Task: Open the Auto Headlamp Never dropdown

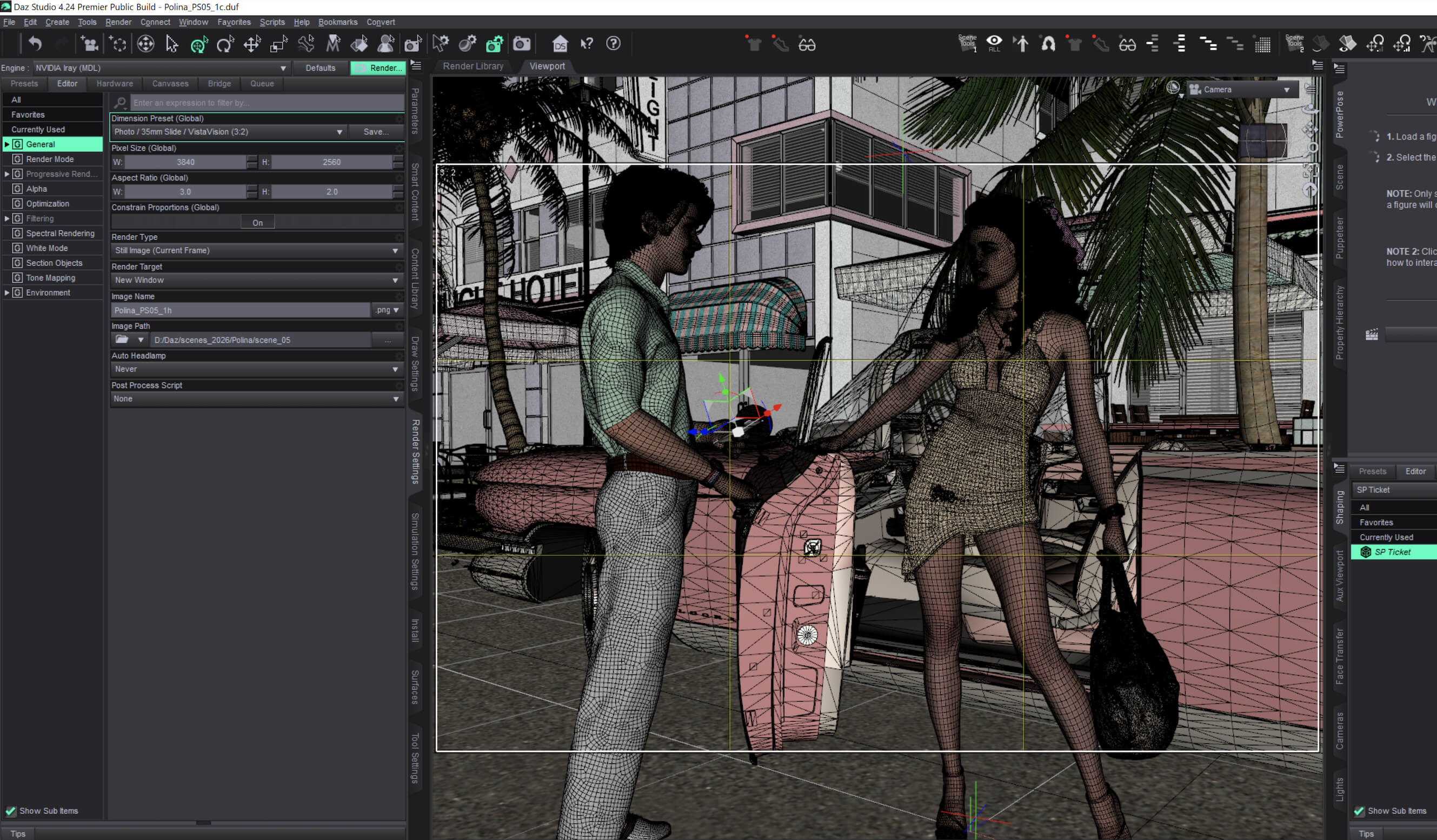Action: pos(257,369)
